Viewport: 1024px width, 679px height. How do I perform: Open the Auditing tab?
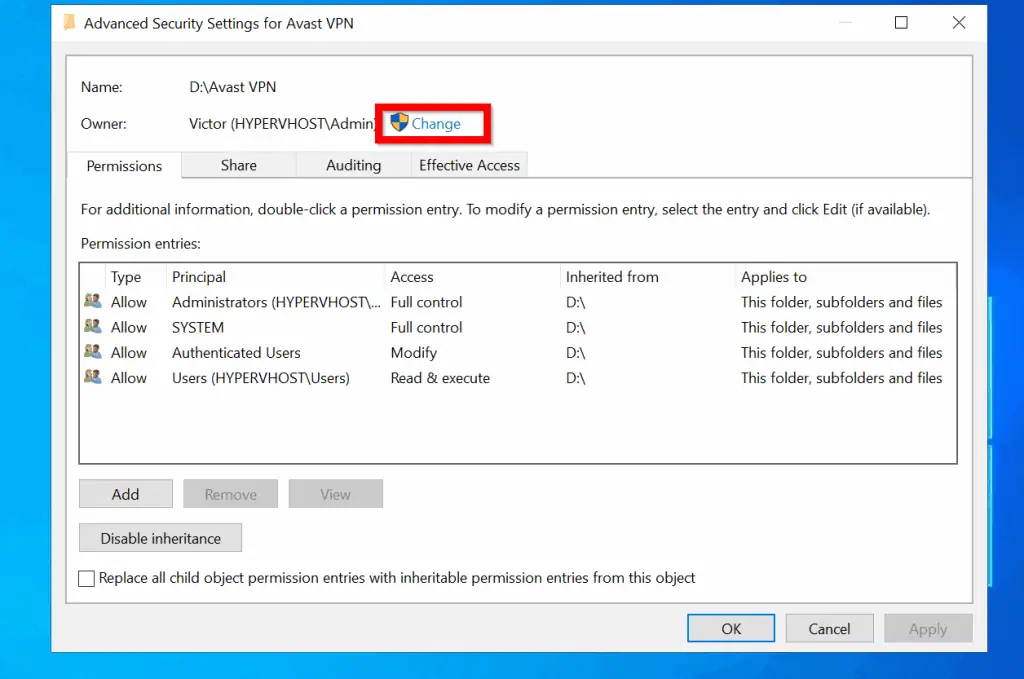coord(352,165)
